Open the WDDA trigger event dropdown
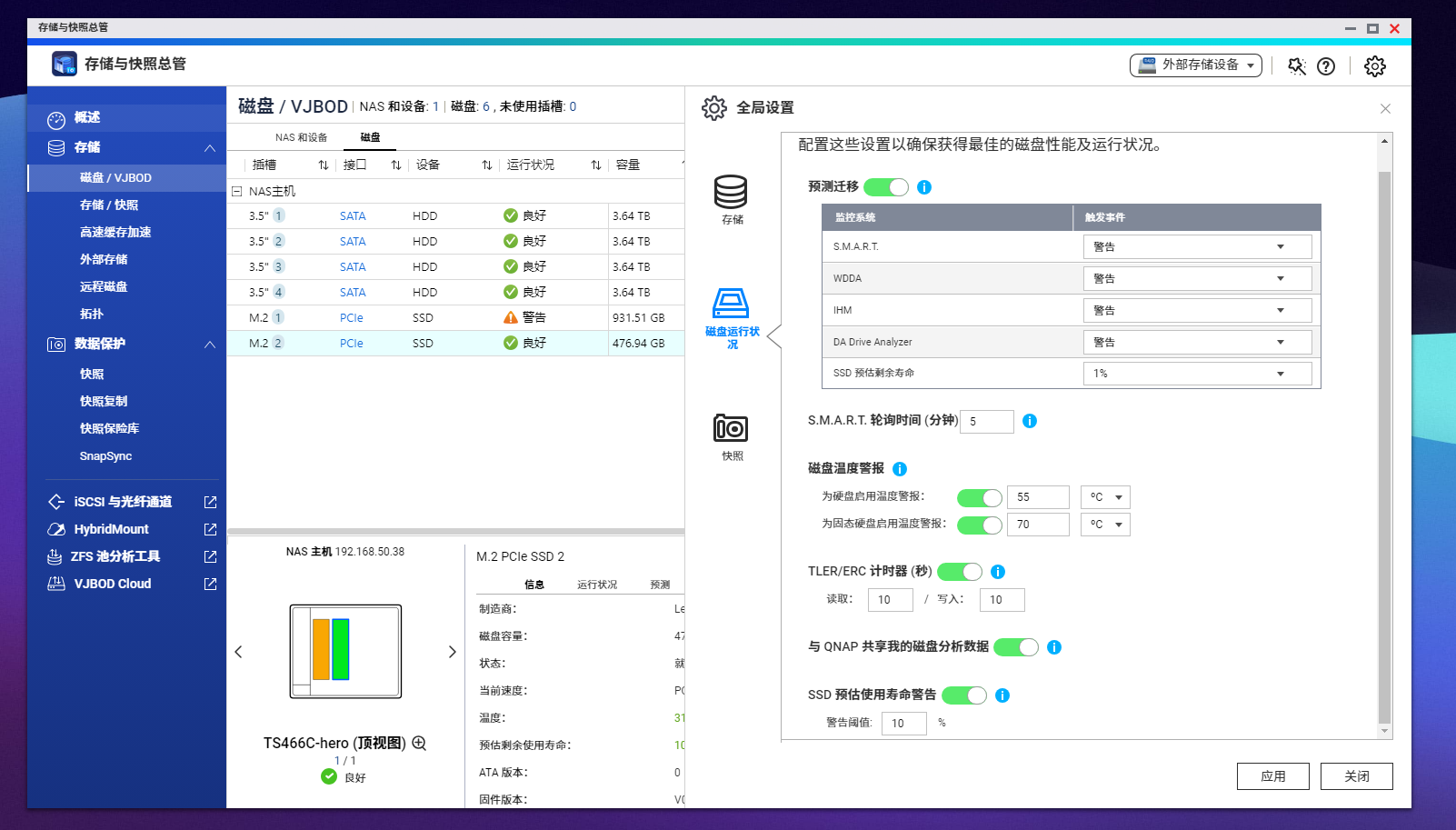 1197,278
